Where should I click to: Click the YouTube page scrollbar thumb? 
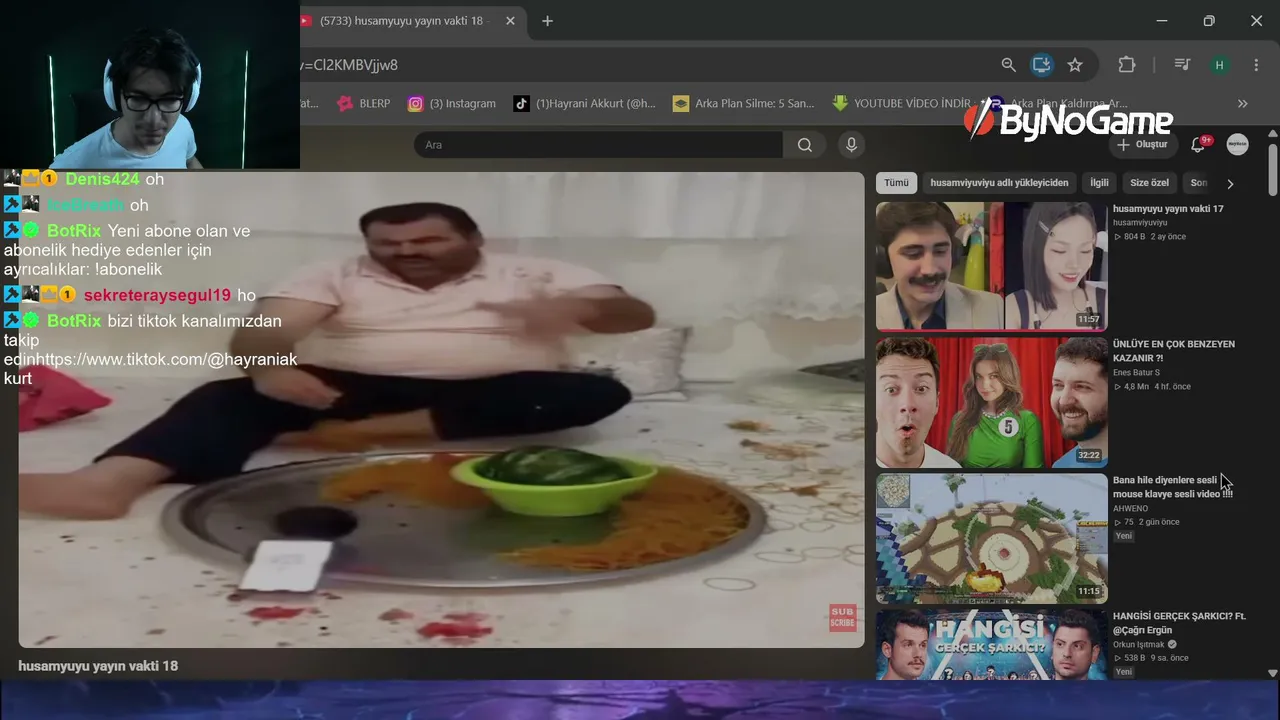coord(1272,170)
